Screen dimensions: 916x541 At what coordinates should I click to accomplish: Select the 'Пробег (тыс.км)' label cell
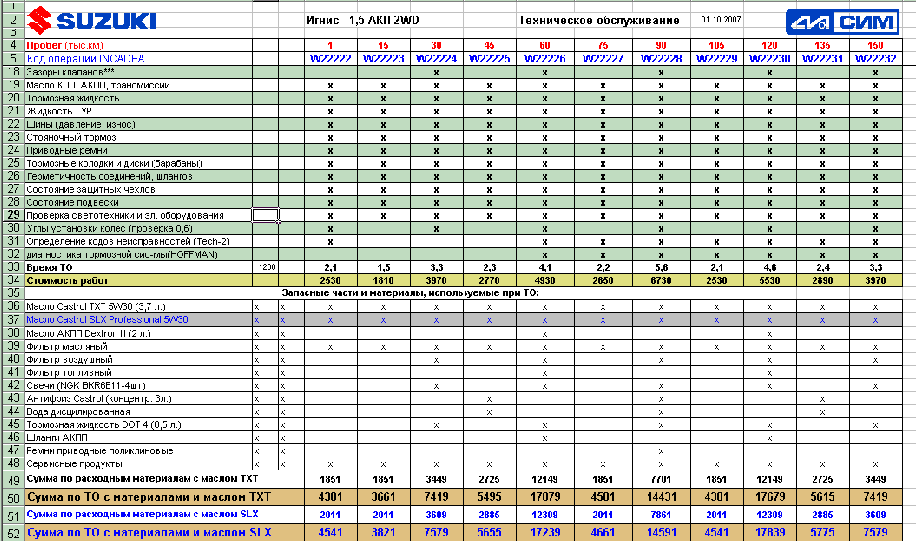tap(138, 45)
